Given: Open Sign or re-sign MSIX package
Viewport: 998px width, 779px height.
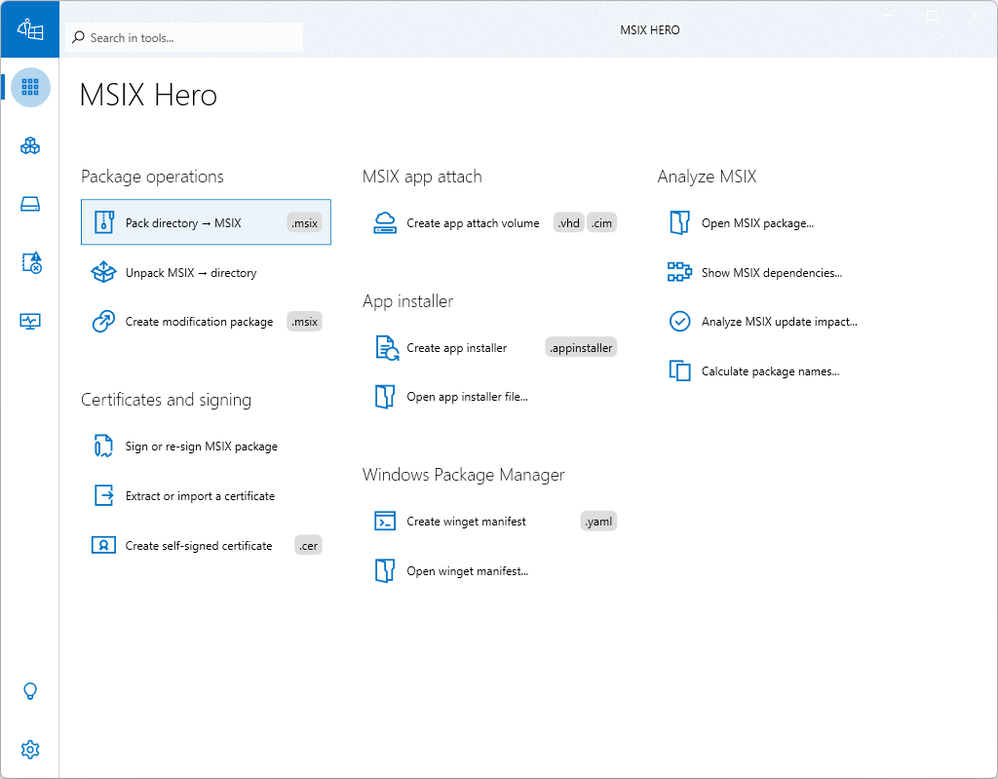Looking at the screenshot, I should (201, 446).
